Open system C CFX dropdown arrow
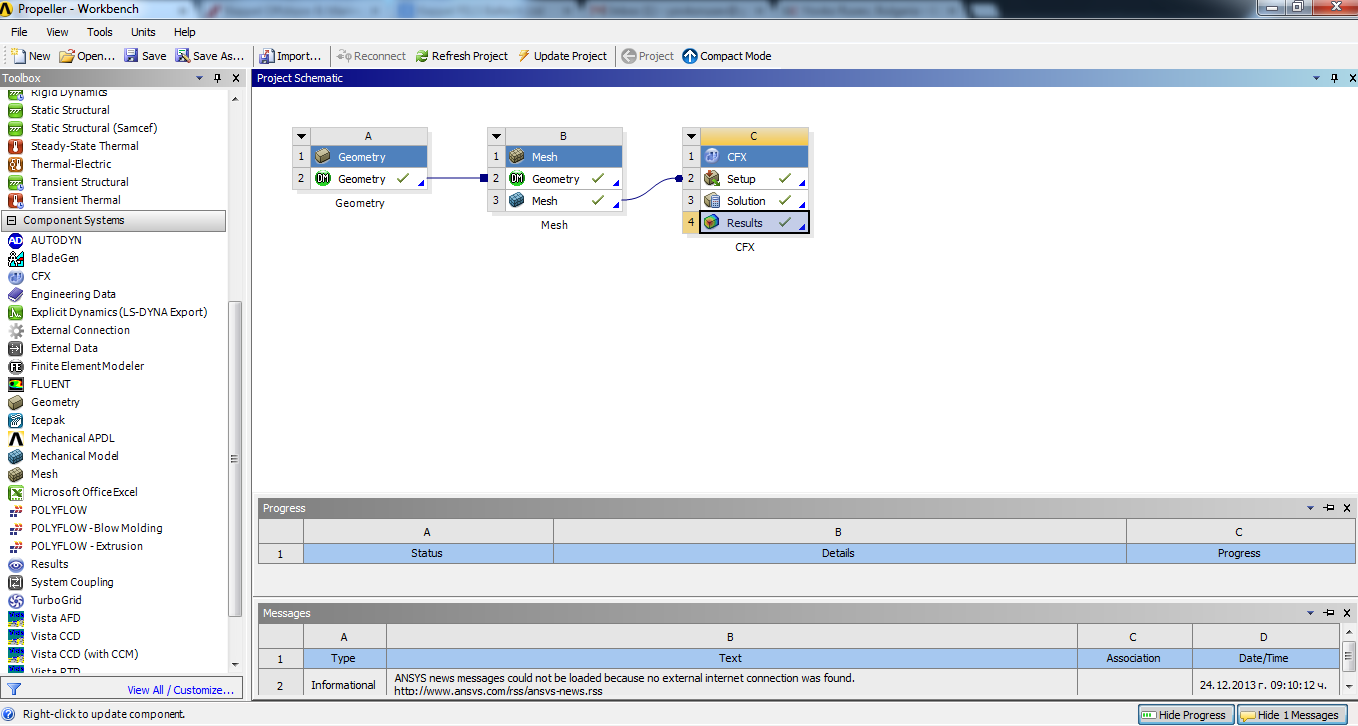Image resolution: width=1358 pixels, height=726 pixels. pyautogui.click(x=691, y=136)
